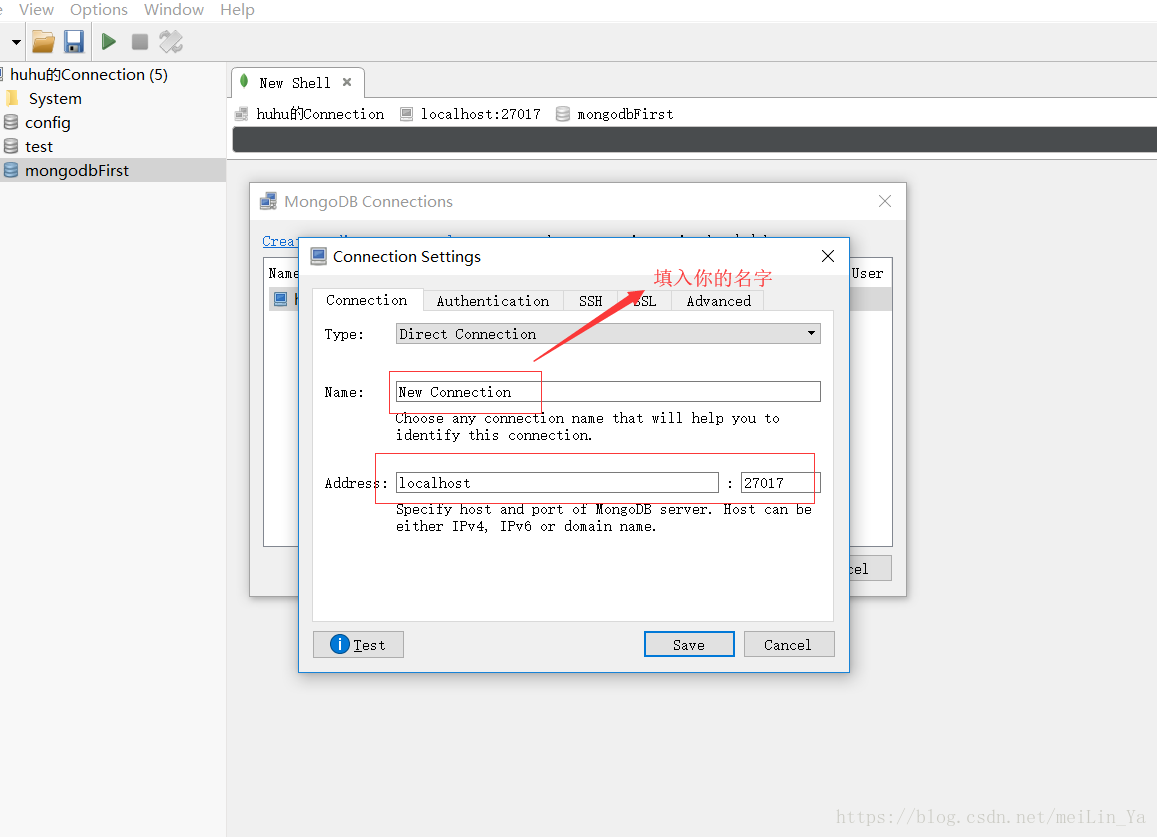The image size is (1157, 837).
Task: Click the Connection Settings title icon
Action: pyautogui.click(x=319, y=256)
